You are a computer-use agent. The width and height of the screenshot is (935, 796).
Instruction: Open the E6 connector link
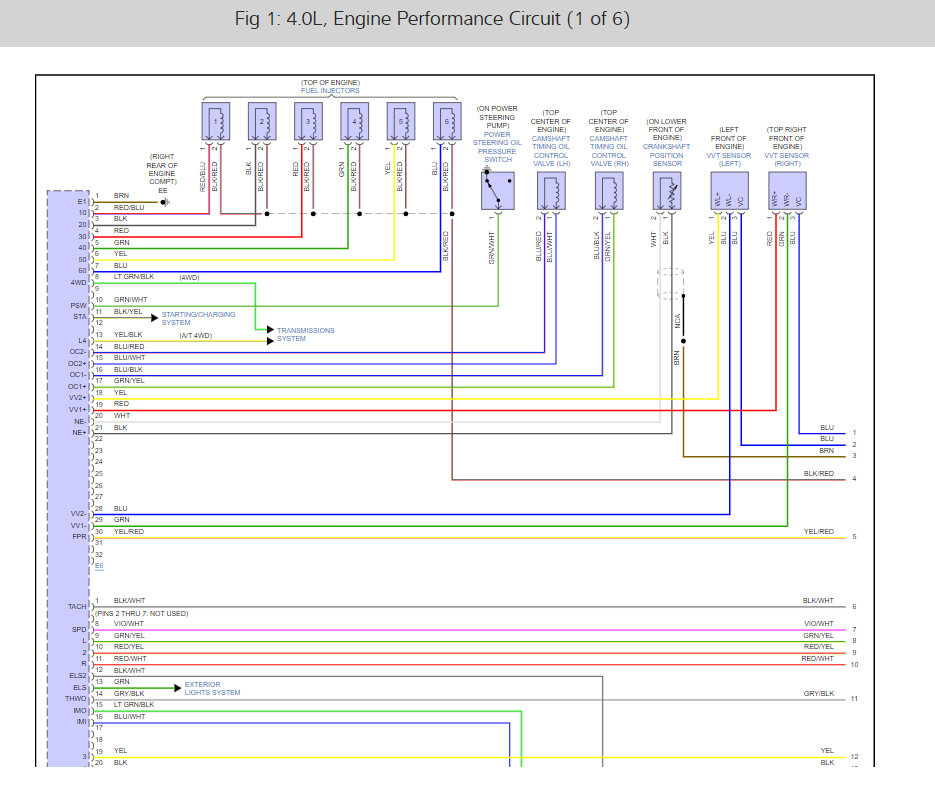tap(99, 566)
